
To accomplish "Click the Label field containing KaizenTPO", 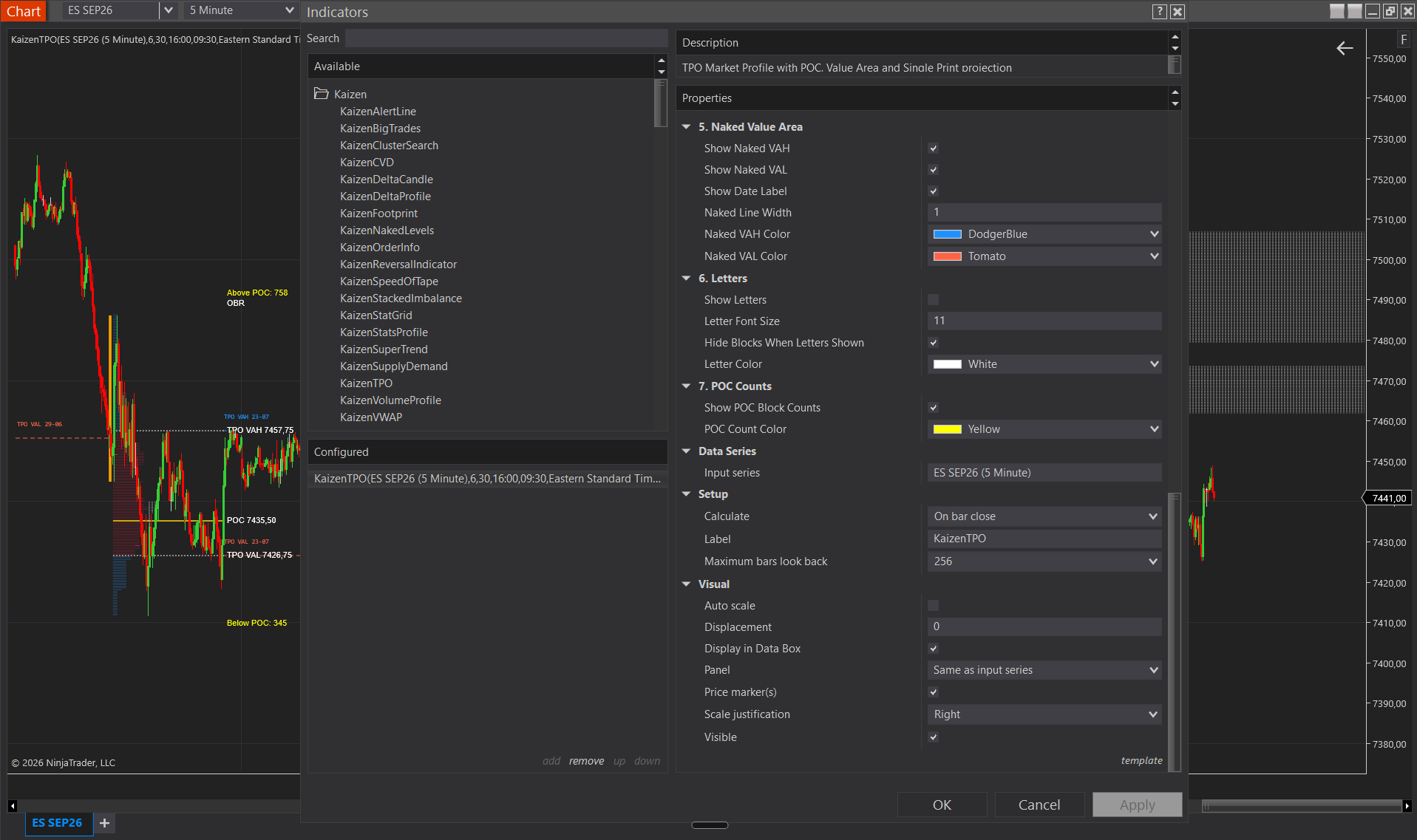I will [1044, 539].
